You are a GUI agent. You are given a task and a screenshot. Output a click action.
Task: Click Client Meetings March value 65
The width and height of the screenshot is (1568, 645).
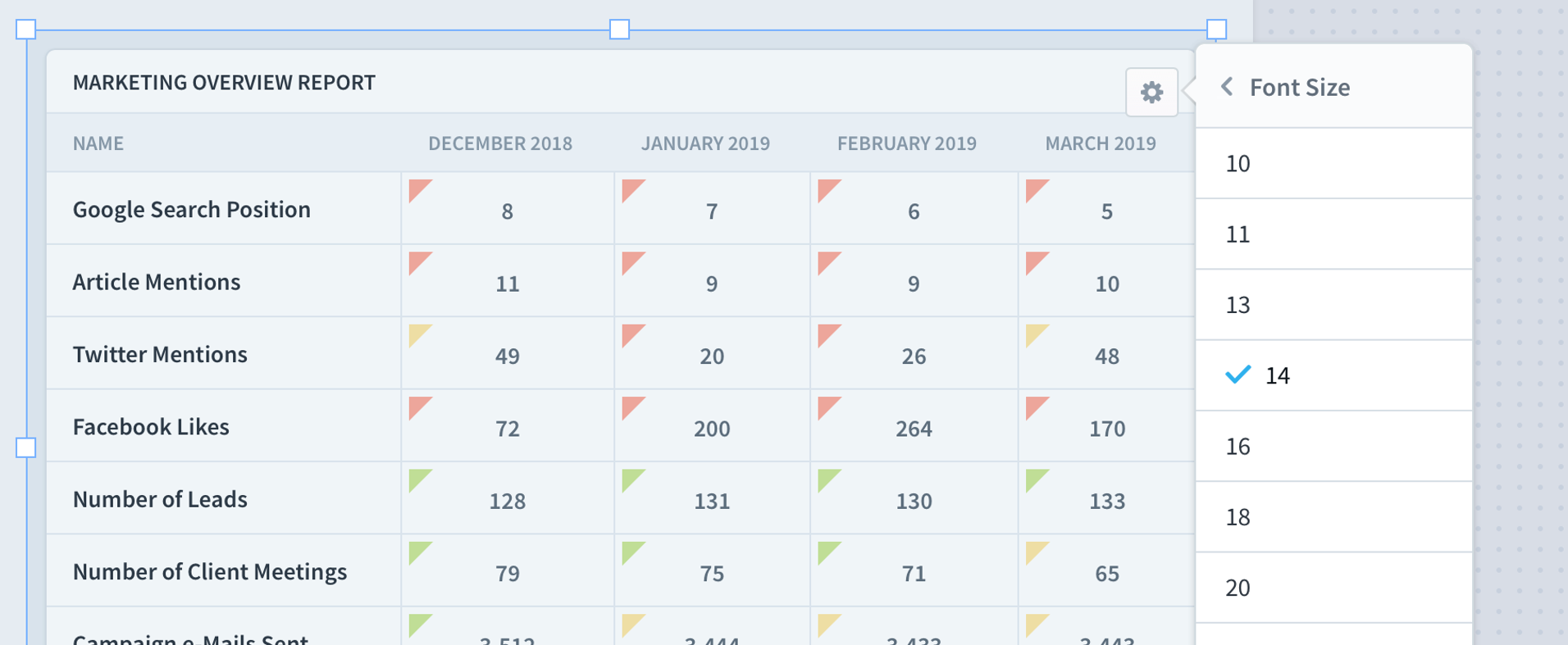coord(1107,573)
